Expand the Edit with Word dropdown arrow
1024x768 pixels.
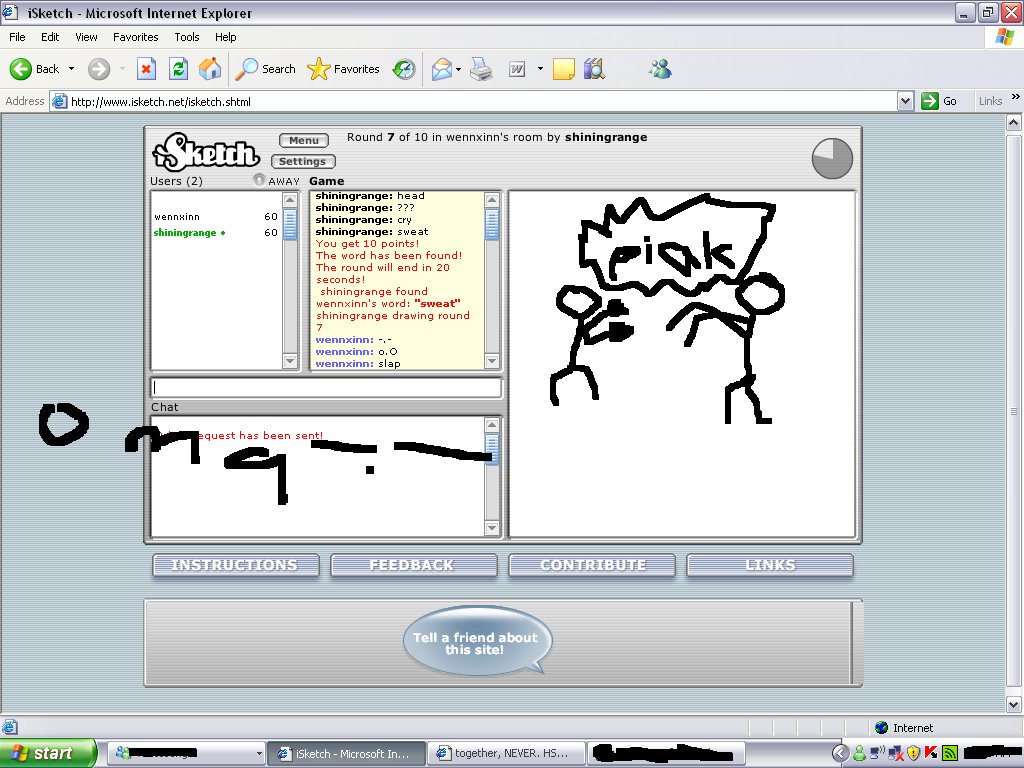[540, 69]
